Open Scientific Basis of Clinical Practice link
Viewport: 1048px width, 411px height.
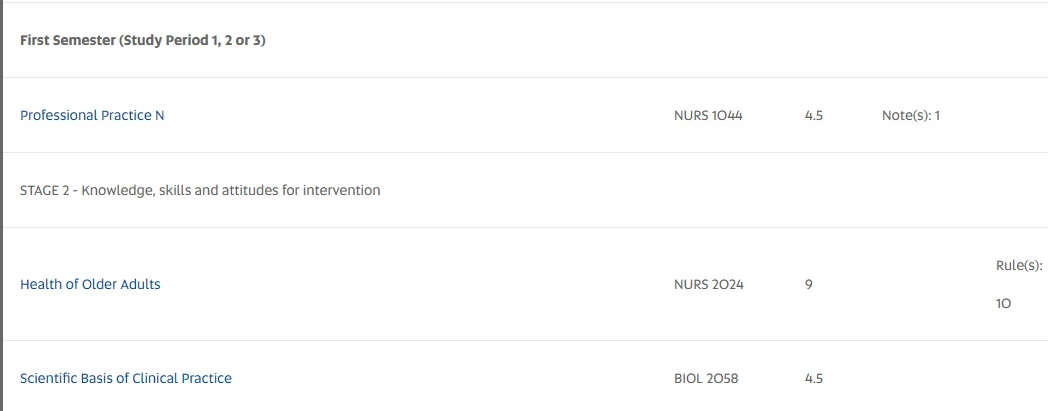tap(126, 378)
